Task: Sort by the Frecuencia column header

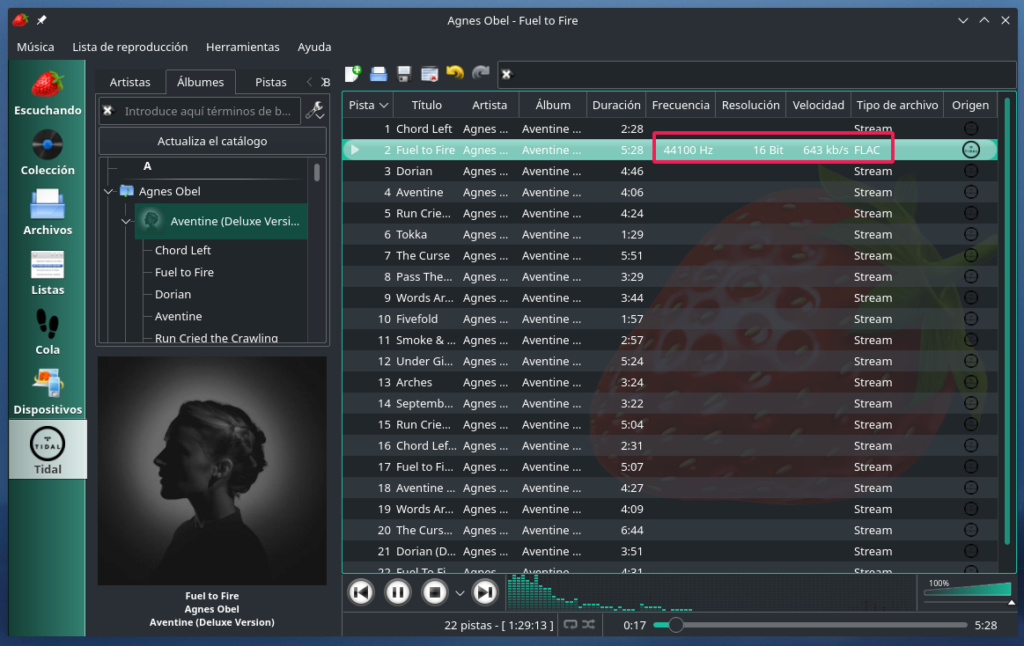Action: coord(680,105)
